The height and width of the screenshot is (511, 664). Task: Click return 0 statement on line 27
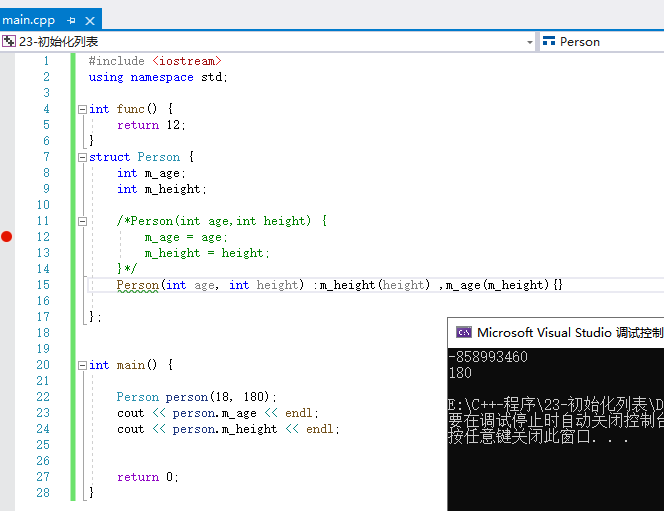(147, 477)
